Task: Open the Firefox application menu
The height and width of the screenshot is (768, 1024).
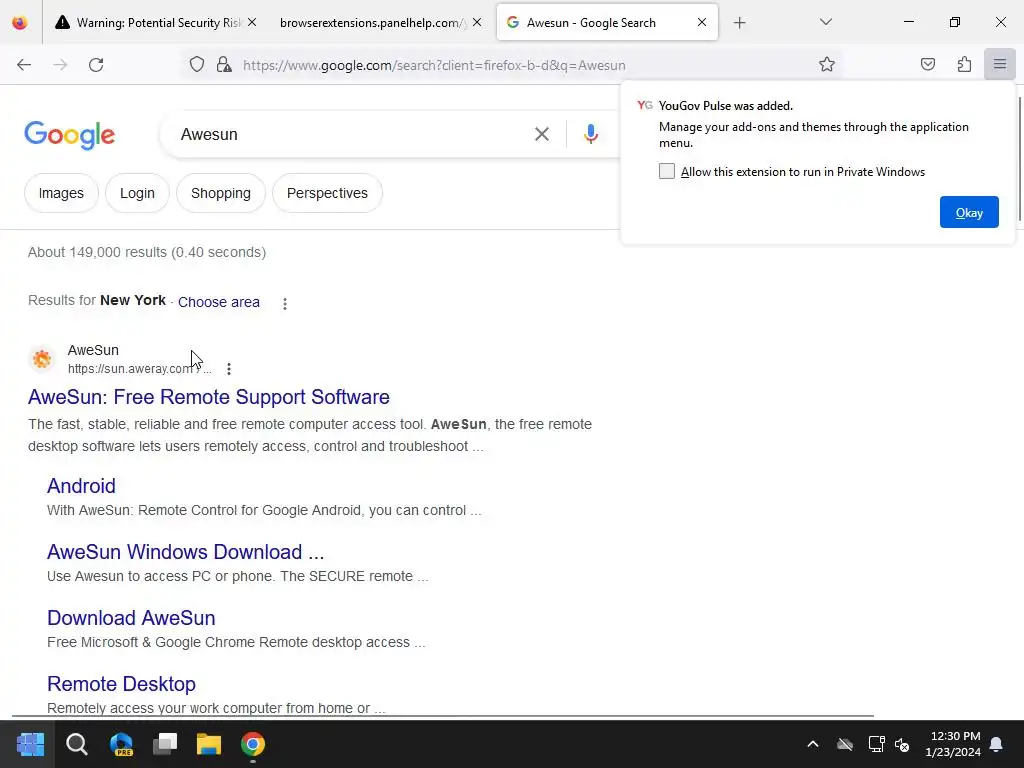Action: 1000,64
